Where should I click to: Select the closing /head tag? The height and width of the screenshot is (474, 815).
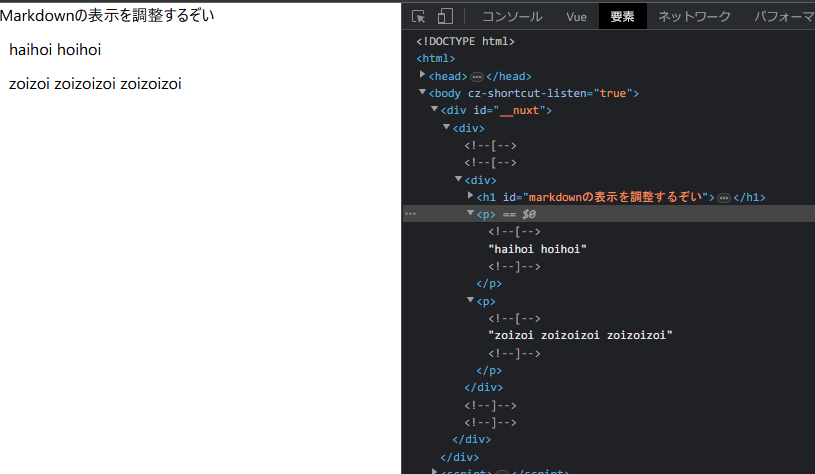pyautogui.click(x=508, y=76)
